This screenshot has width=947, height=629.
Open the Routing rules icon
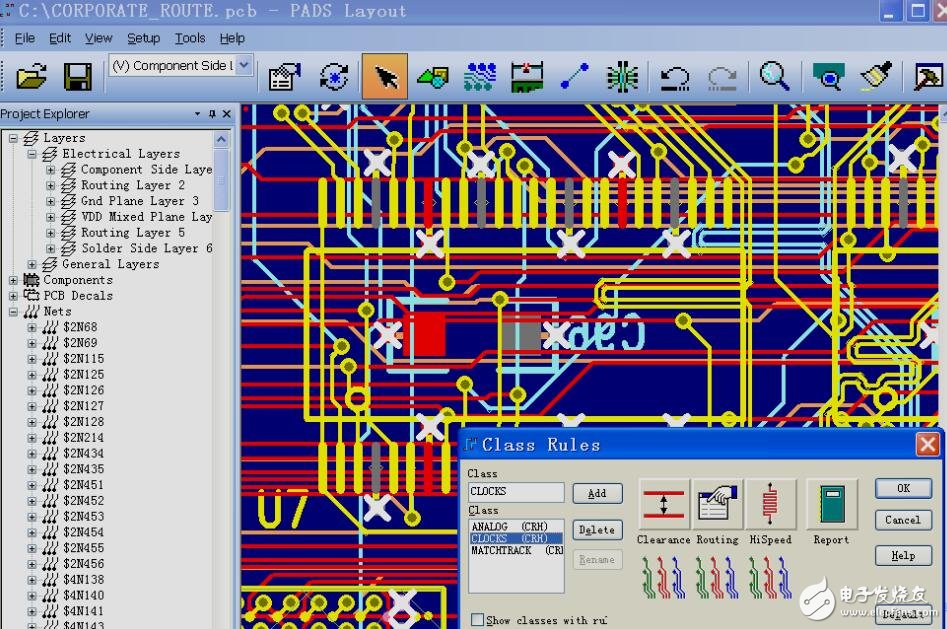(x=717, y=504)
